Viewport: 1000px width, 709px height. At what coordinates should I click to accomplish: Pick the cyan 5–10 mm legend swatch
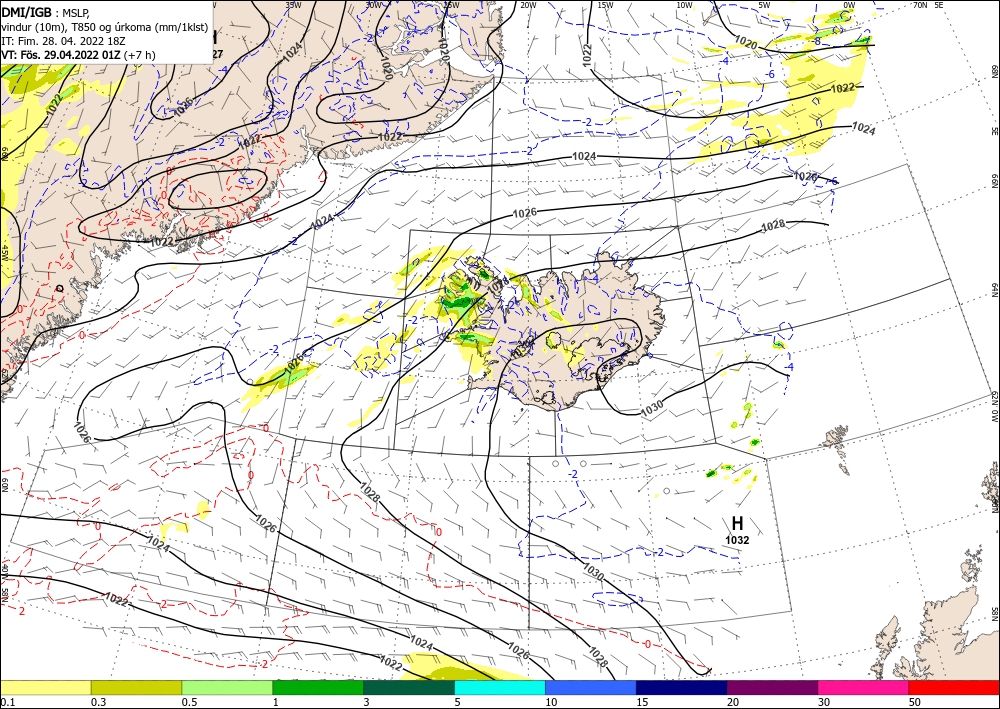(x=500, y=687)
